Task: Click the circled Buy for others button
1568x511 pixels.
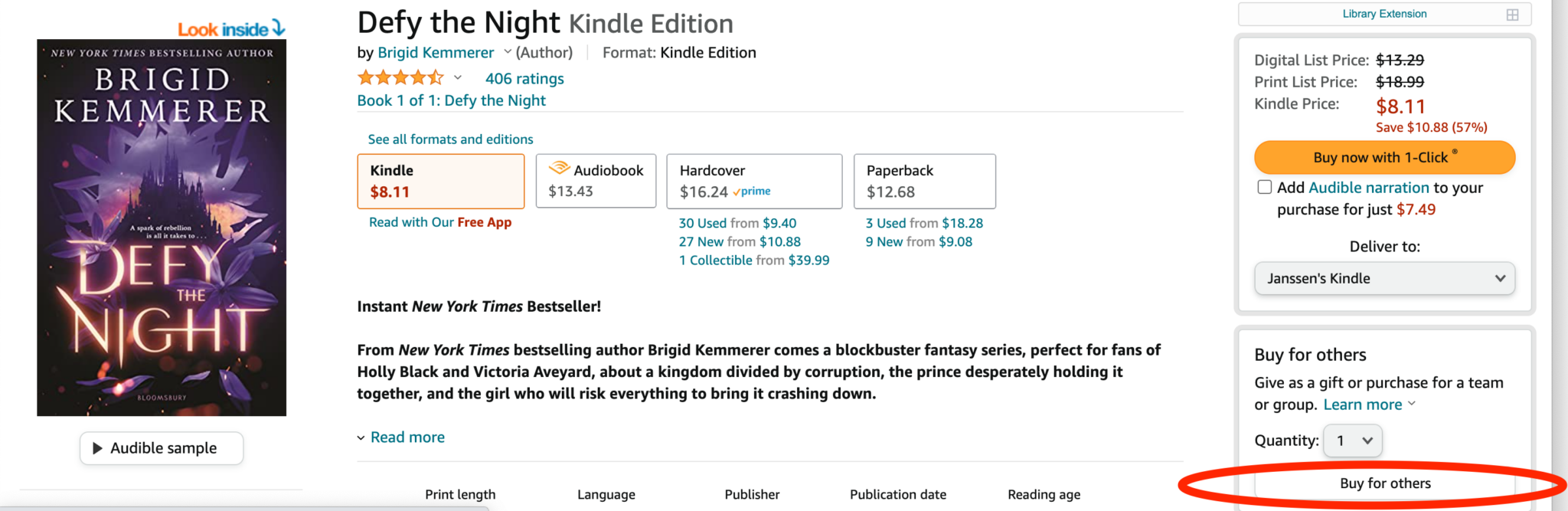Action: [1384, 483]
